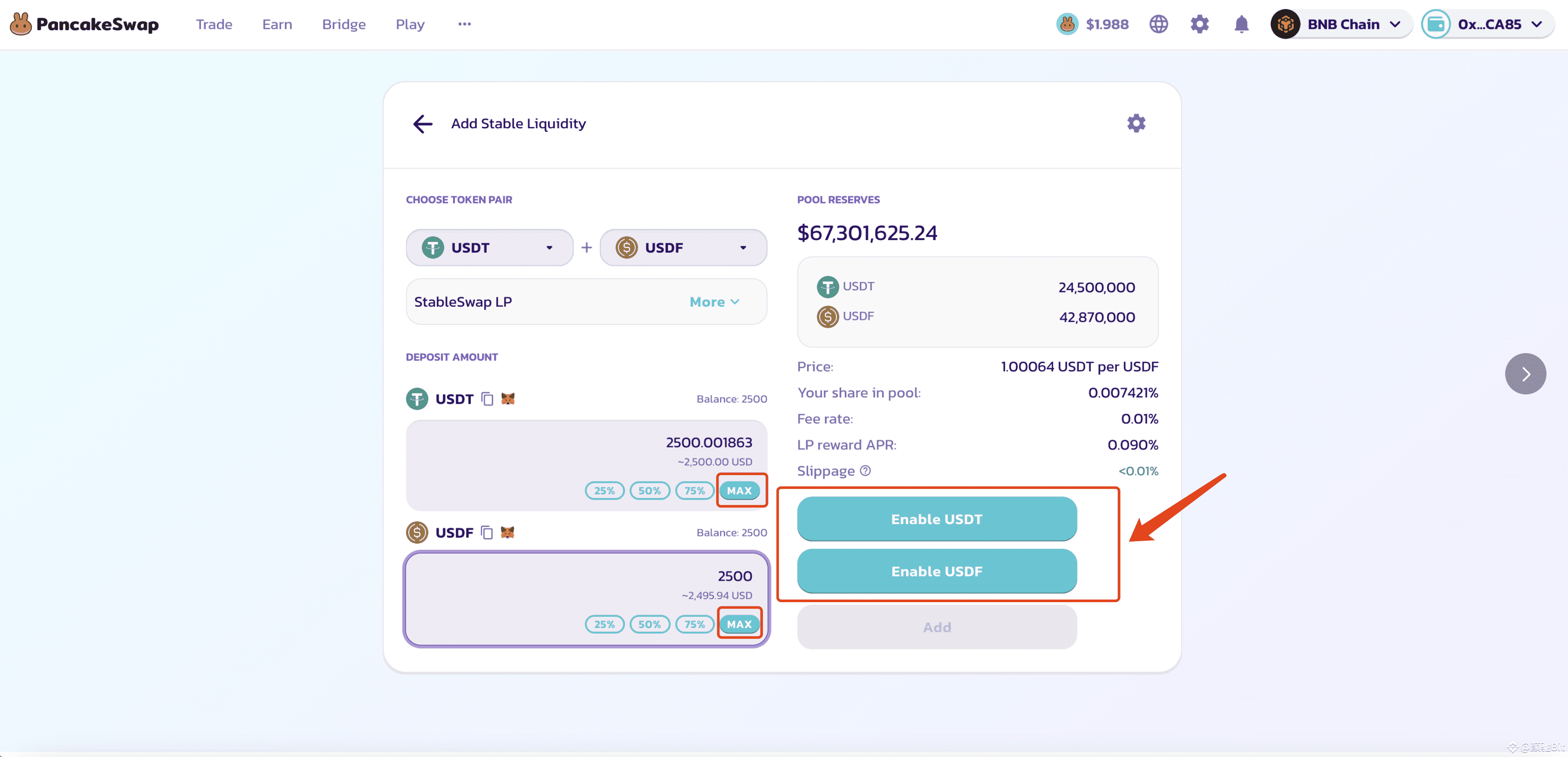Click the price 1.00064 USDT per USDF
This screenshot has width=1568, height=757.
(1079, 367)
